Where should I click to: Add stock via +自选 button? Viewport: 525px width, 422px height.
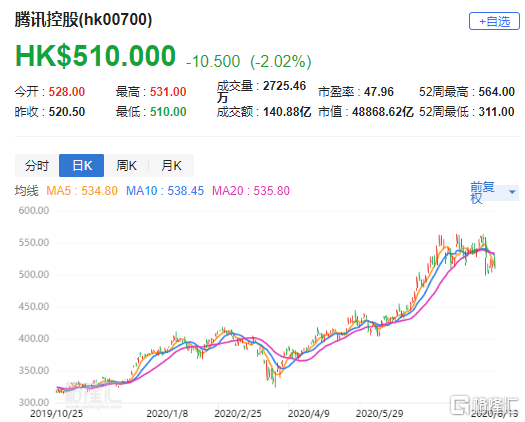tap(494, 21)
